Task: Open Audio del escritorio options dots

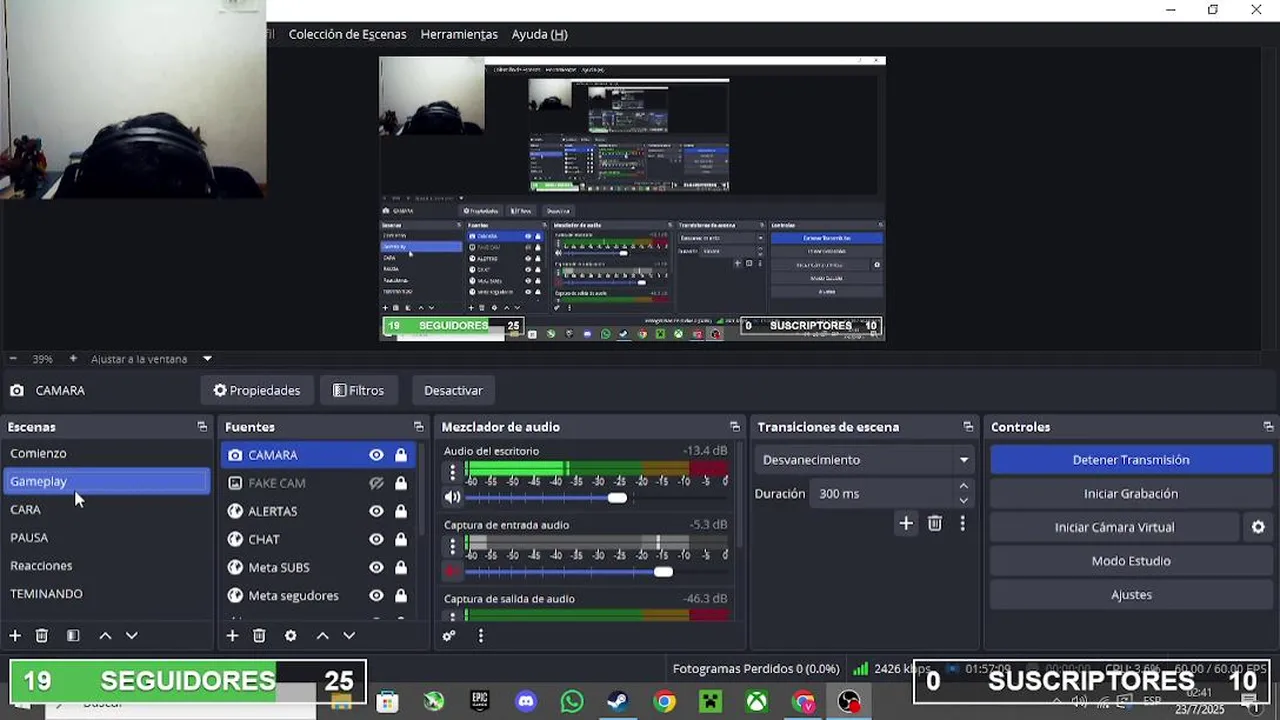Action: click(x=452, y=472)
